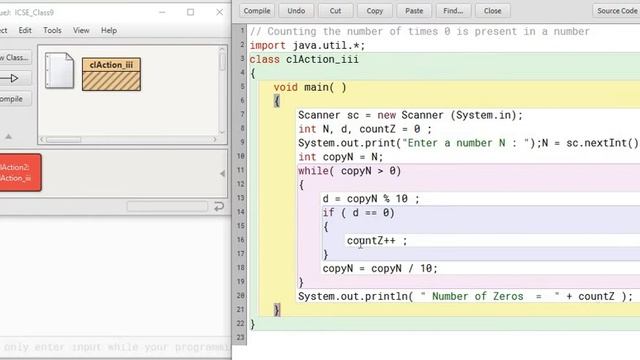Viewport: 640px width, 360px height.
Task: Select the clAction_iii class box
Action: pyautogui.click(x=111, y=74)
